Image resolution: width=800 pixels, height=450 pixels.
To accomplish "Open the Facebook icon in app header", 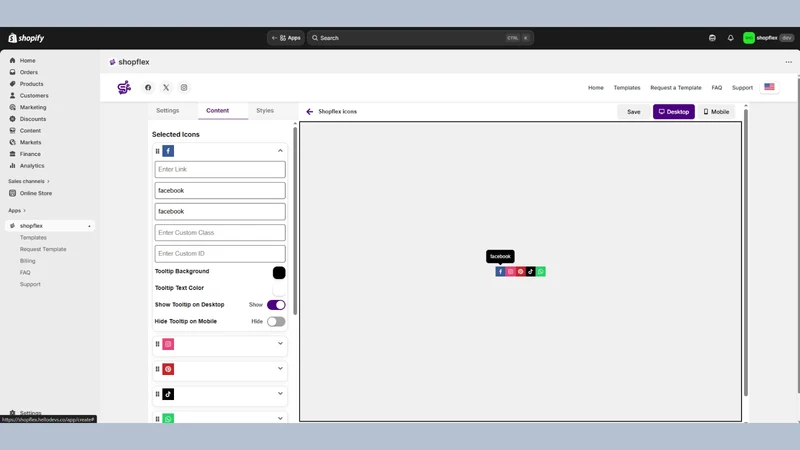I will click(x=148, y=88).
